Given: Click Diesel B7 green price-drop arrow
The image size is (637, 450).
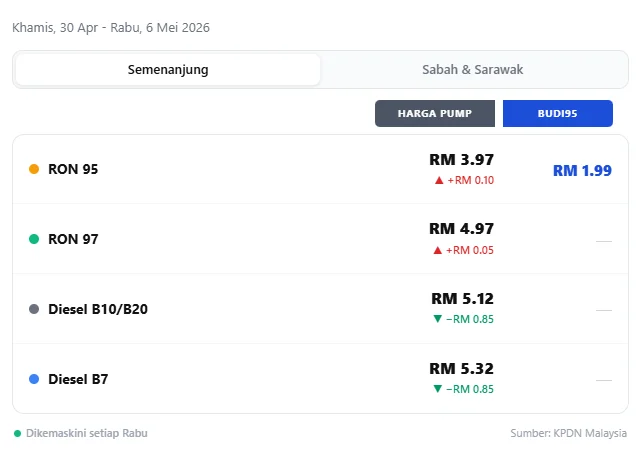Looking at the screenshot, I should [x=437, y=389].
